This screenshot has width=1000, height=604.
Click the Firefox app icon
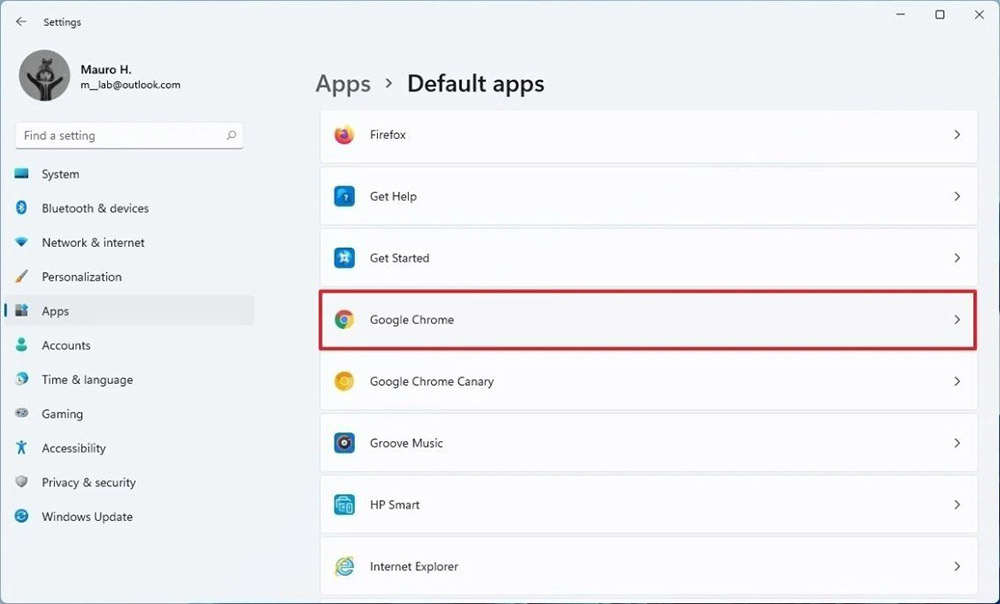344,135
